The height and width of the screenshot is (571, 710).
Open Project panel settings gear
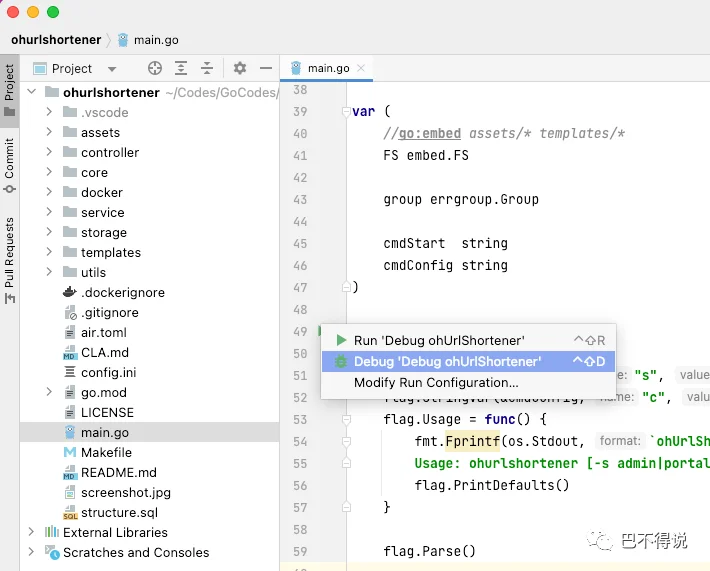pyautogui.click(x=240, y=68)
